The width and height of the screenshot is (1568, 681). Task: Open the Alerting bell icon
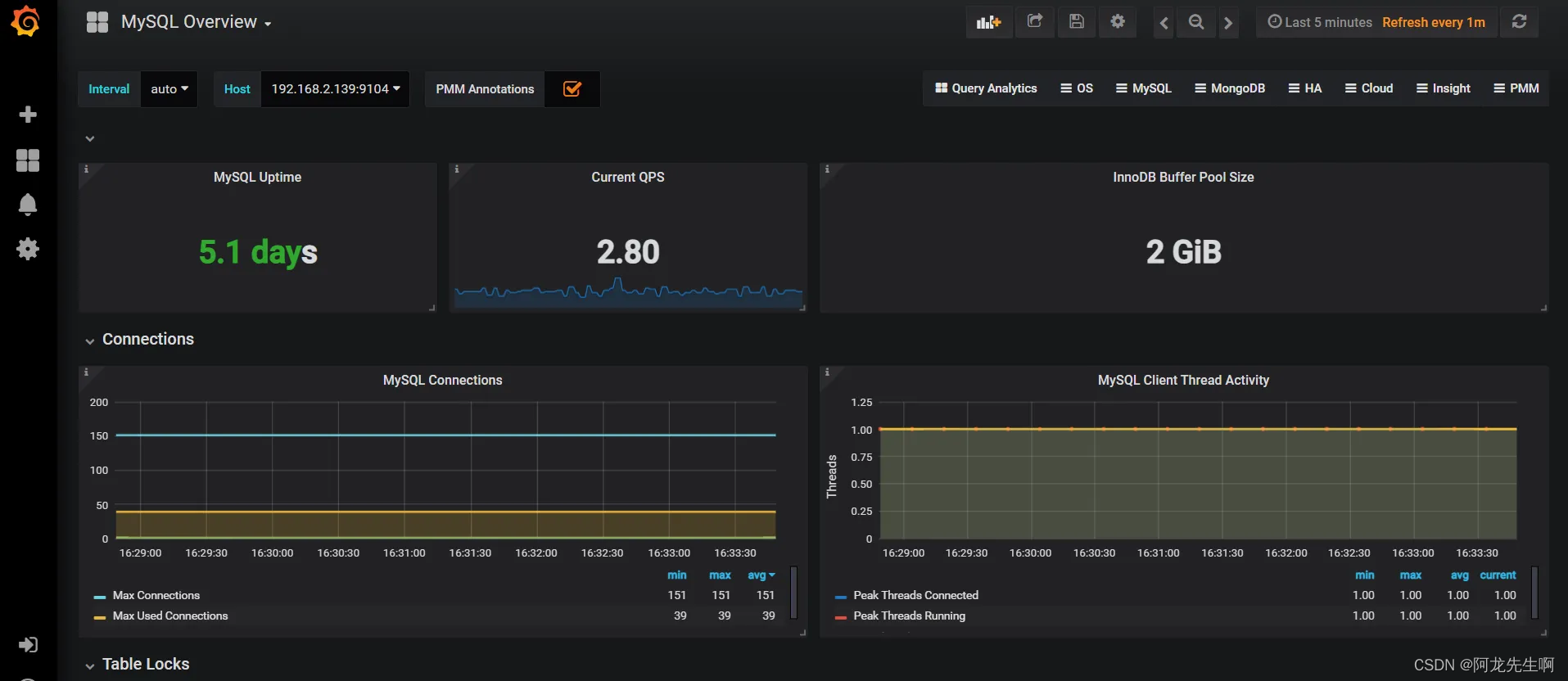click(x=28, y=205)
